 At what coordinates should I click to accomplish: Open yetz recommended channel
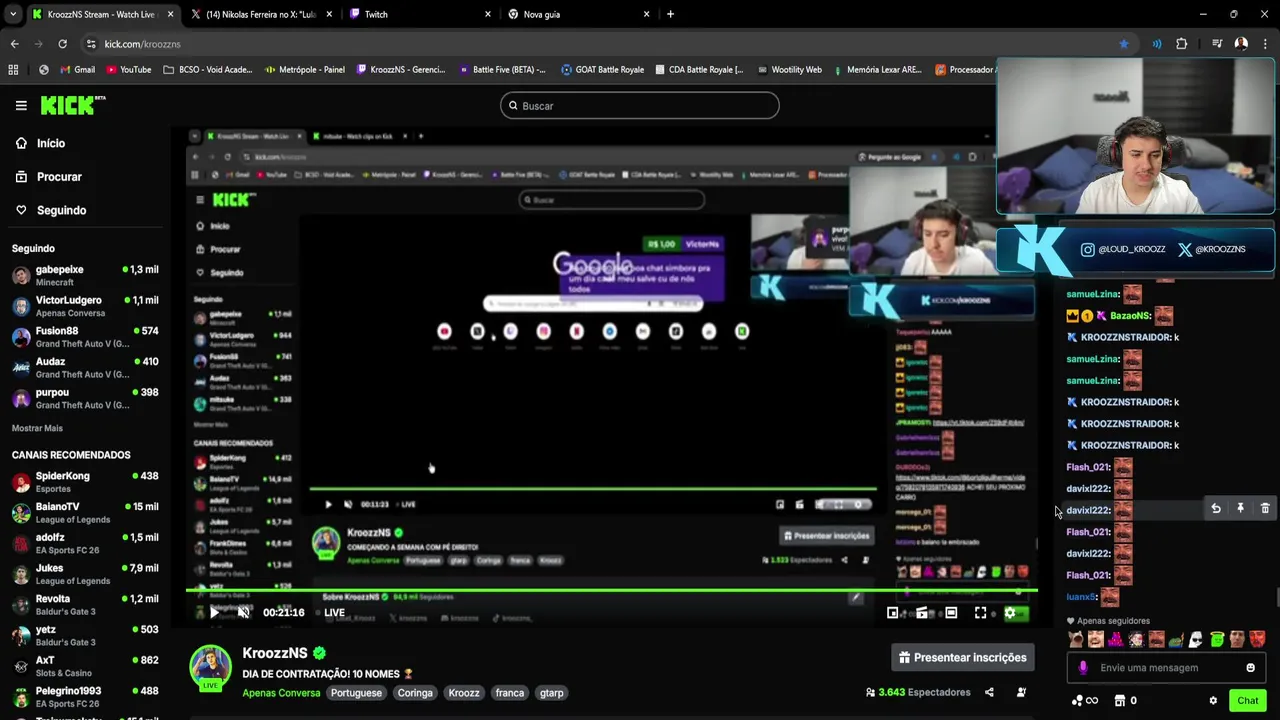85,636
